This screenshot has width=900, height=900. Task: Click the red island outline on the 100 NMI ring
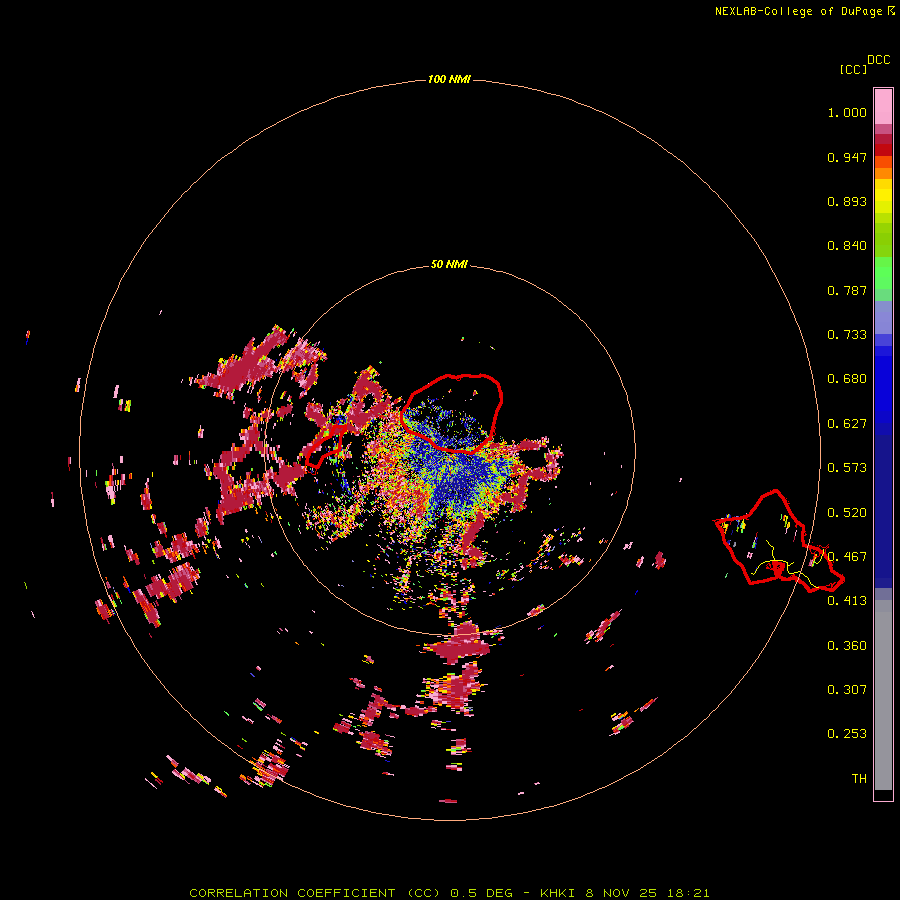click(779, 541)
